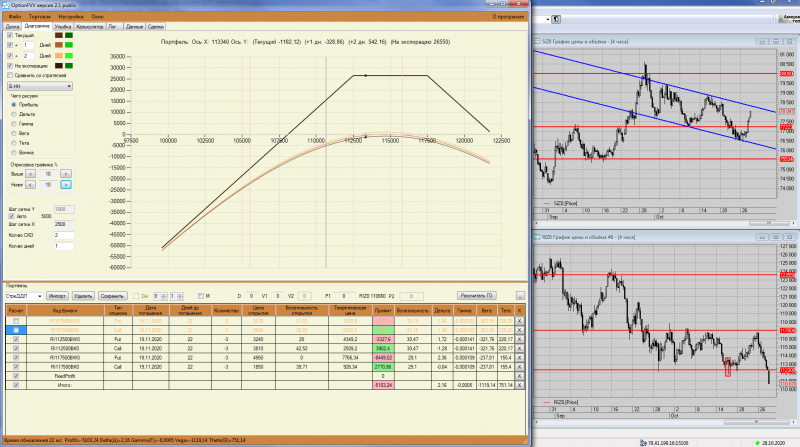Open the dropdown arrow in the right toolbar
This screenshot has height=447, width=800.
click(x=548, y=19)
